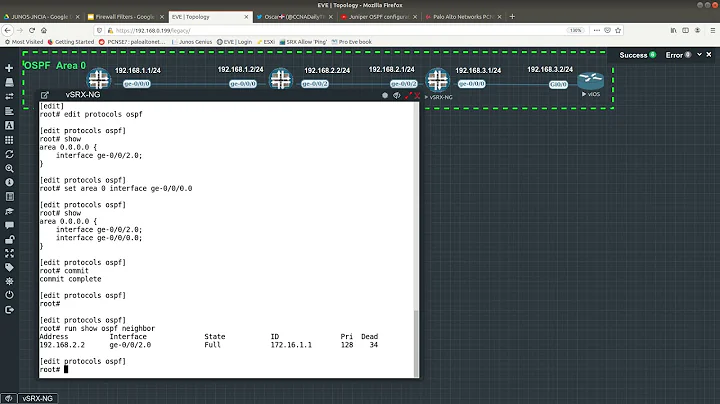Click the fullscreen expand icon in sidebar
This screenshot has height=404, width=720.
pyautogui.click(x=9, y=253)
